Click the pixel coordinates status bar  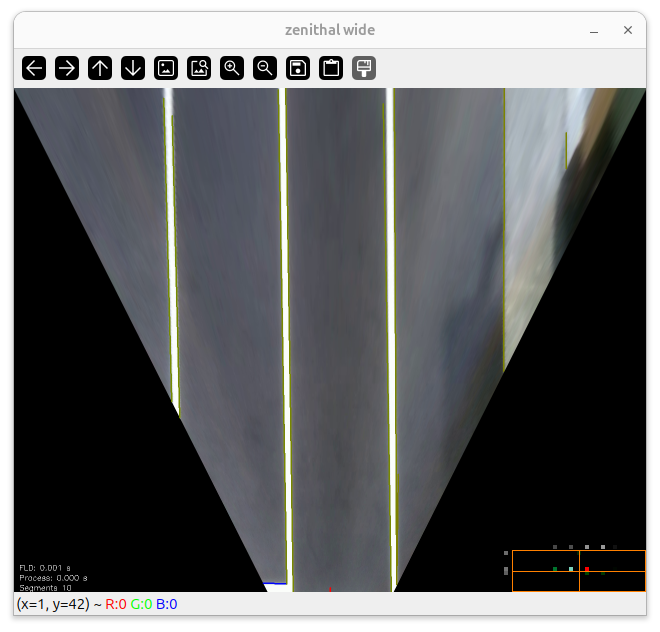click(x=97, y=604)
